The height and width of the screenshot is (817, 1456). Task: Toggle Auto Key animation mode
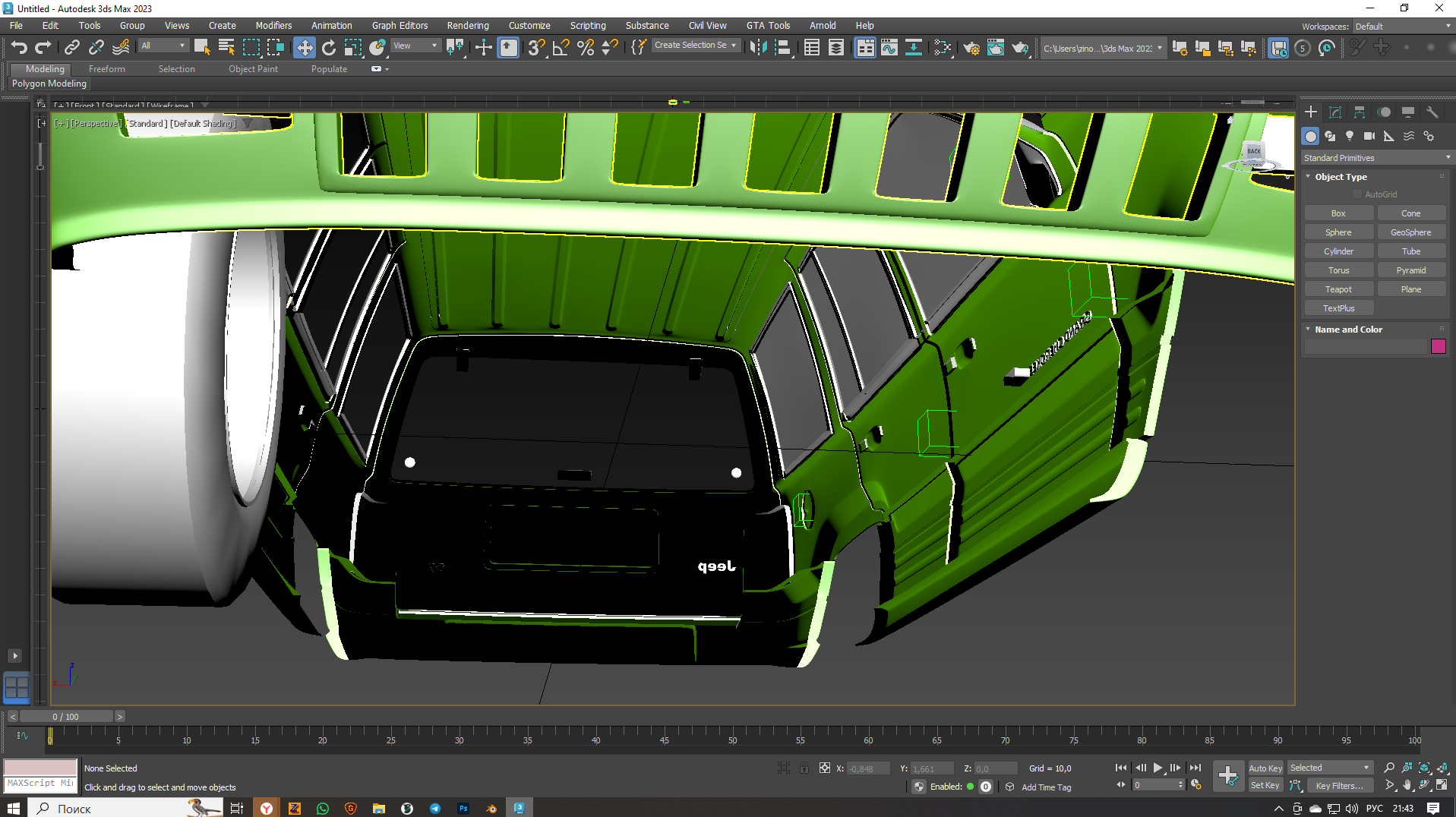(x=1265, y=768)
